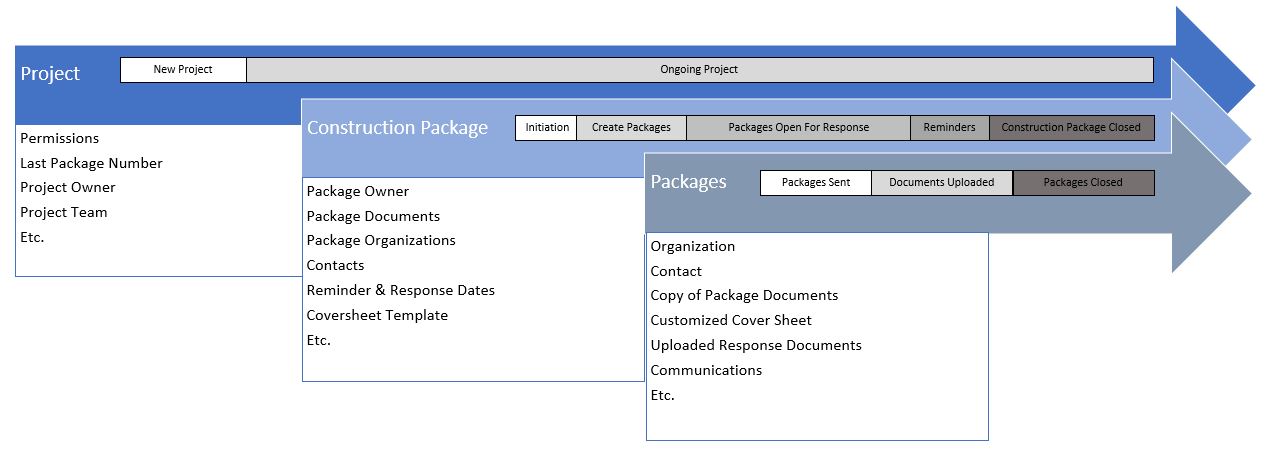Select the Packages Closed stage box
The height and width of the screenshot is (470, 1273).
pos(1083,183)
